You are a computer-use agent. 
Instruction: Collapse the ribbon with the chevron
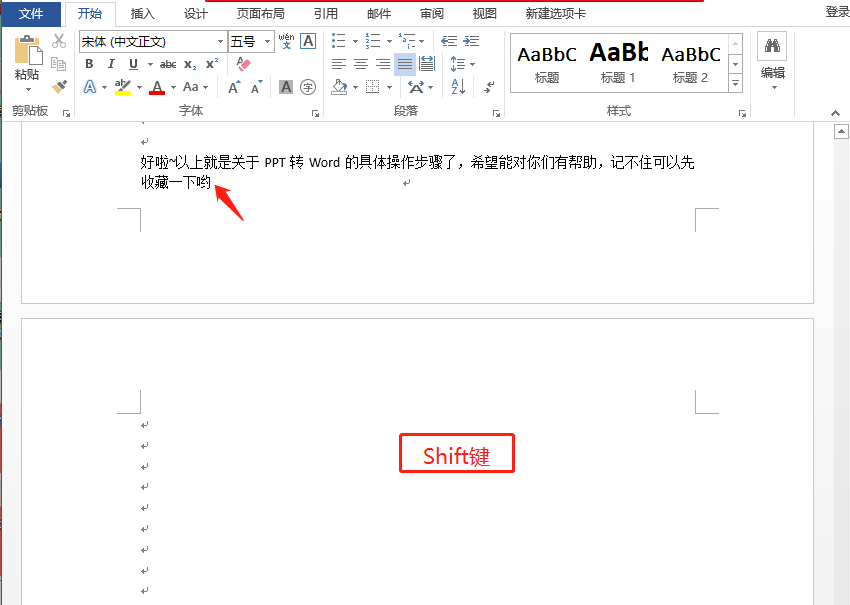pos(835,113)
